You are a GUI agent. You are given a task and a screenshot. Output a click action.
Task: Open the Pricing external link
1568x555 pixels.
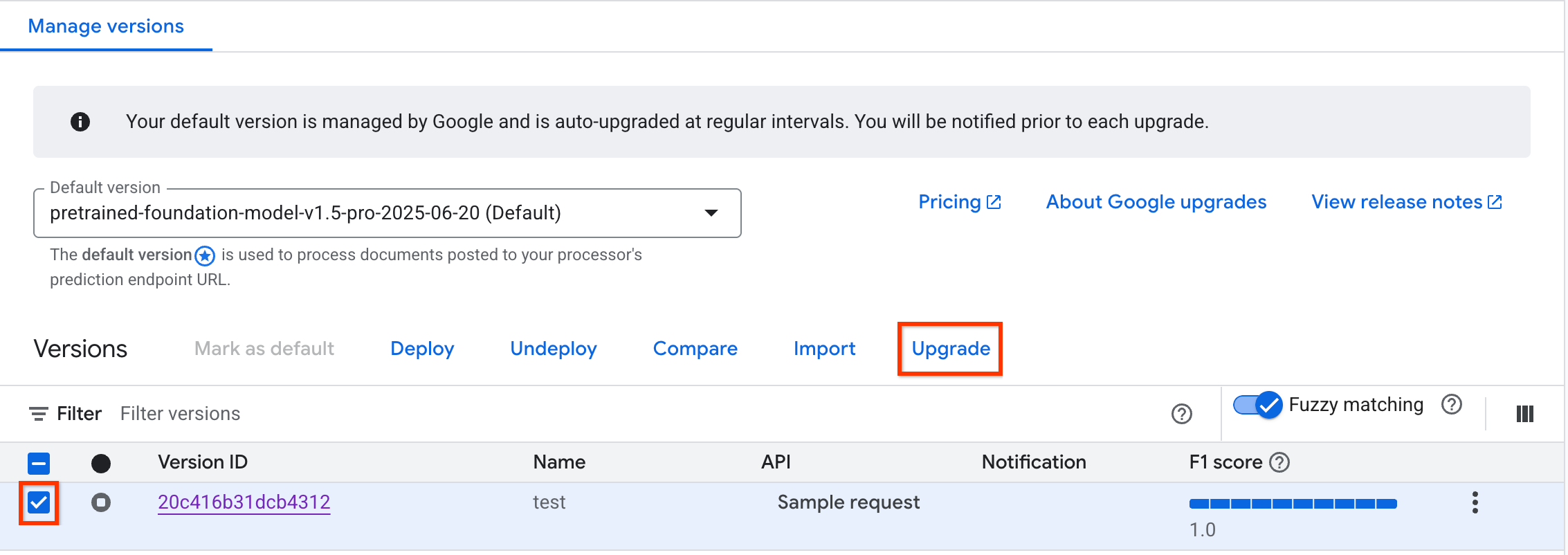[959, 202]
